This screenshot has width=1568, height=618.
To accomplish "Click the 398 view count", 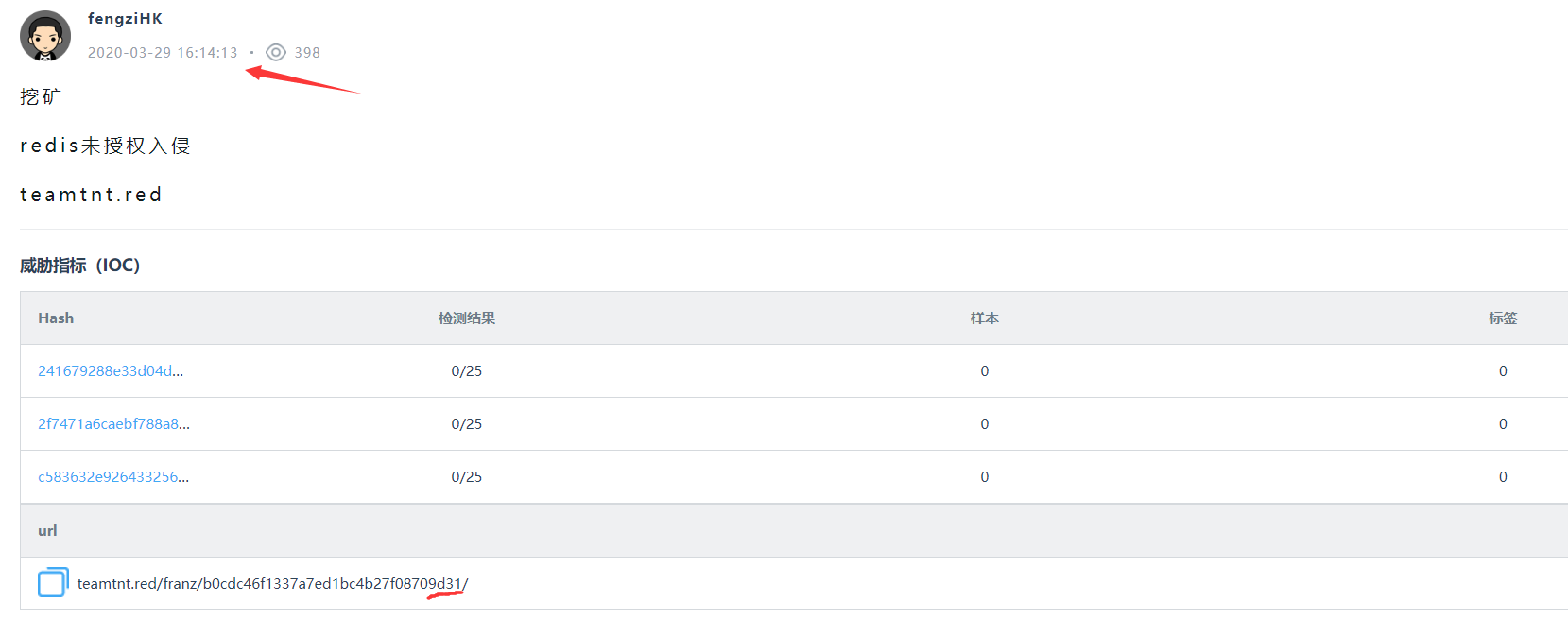I will coord(307,53).
